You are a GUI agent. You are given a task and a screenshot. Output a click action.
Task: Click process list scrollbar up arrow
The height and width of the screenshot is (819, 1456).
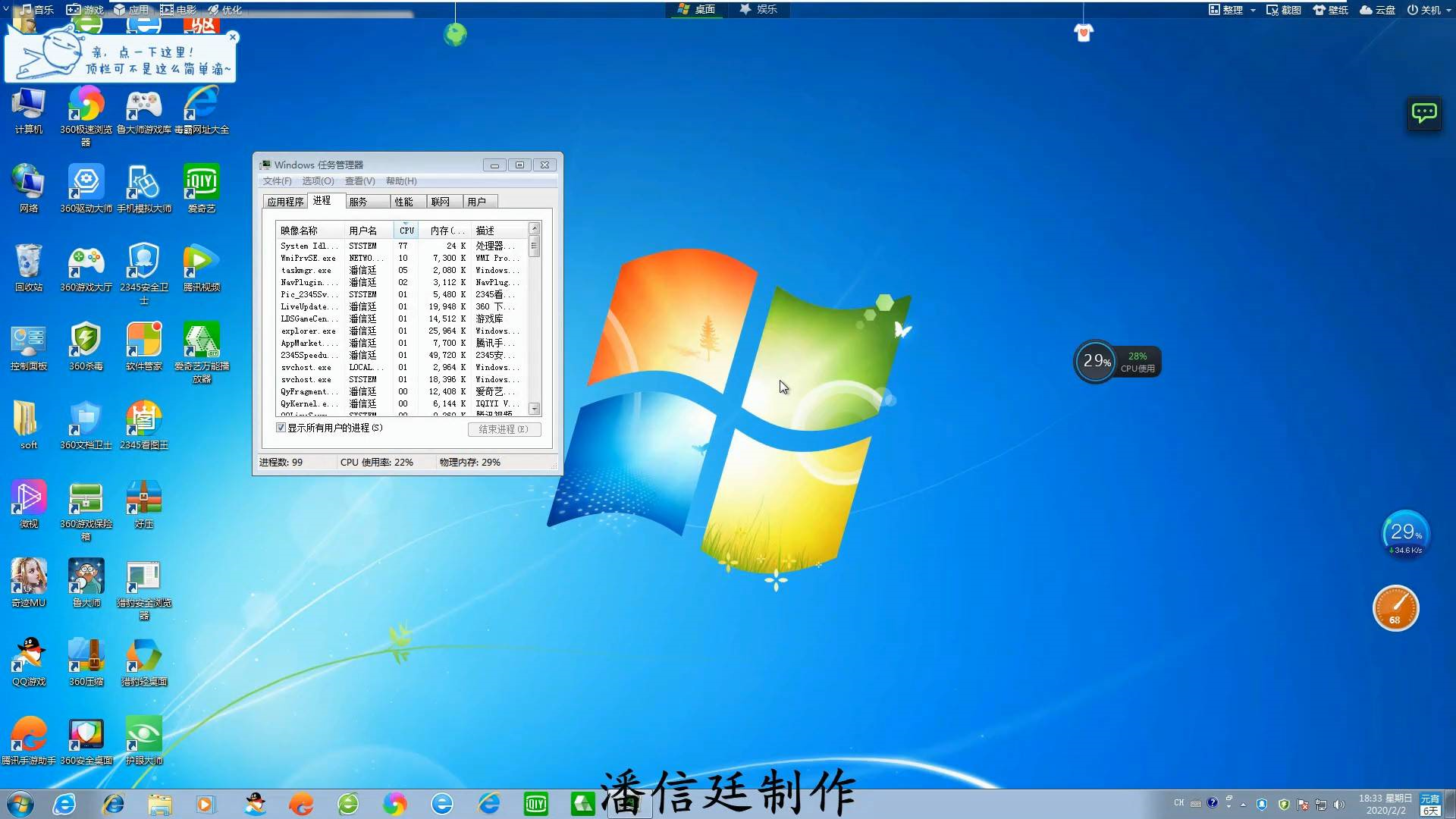coord(535,228)
